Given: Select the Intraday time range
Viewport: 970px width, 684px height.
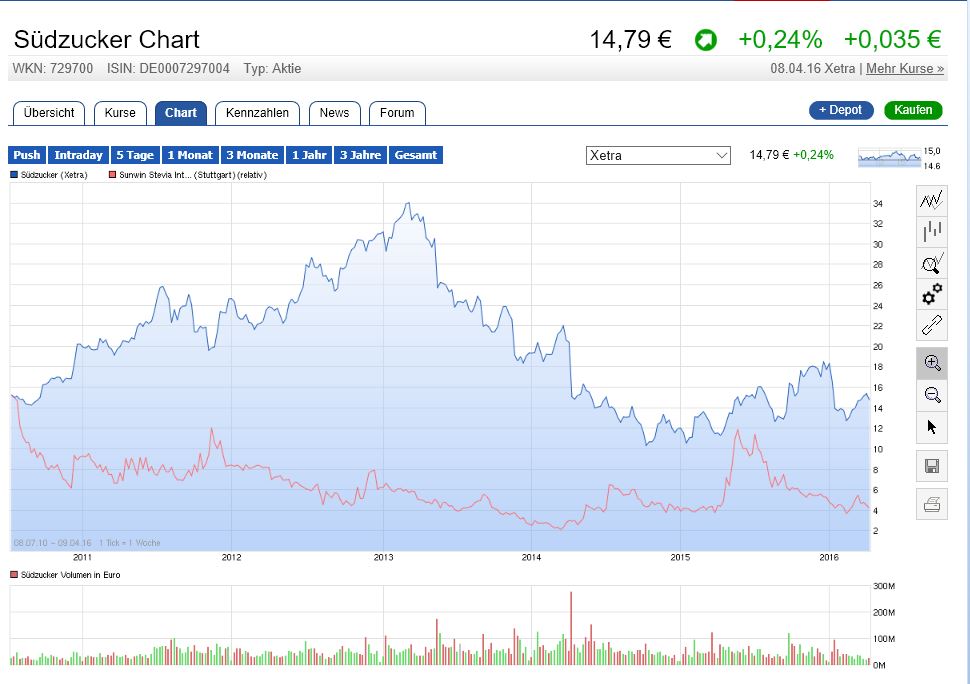Looking at the screenshot, I should coord(78,155).
